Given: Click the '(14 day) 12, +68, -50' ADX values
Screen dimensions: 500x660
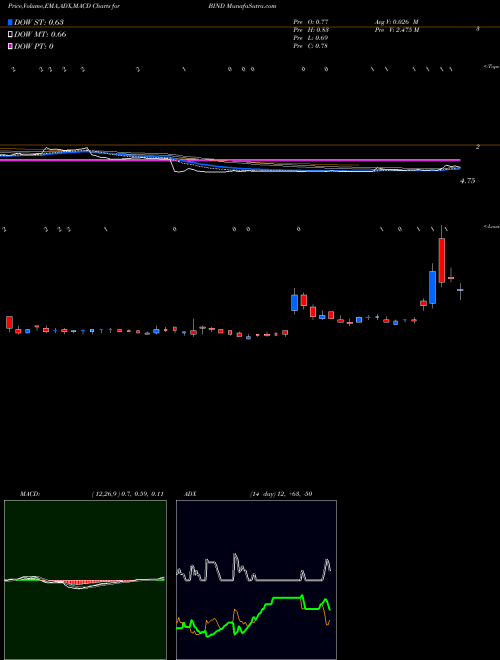Looking at the screenshot, I should click(x=281, y=494).
